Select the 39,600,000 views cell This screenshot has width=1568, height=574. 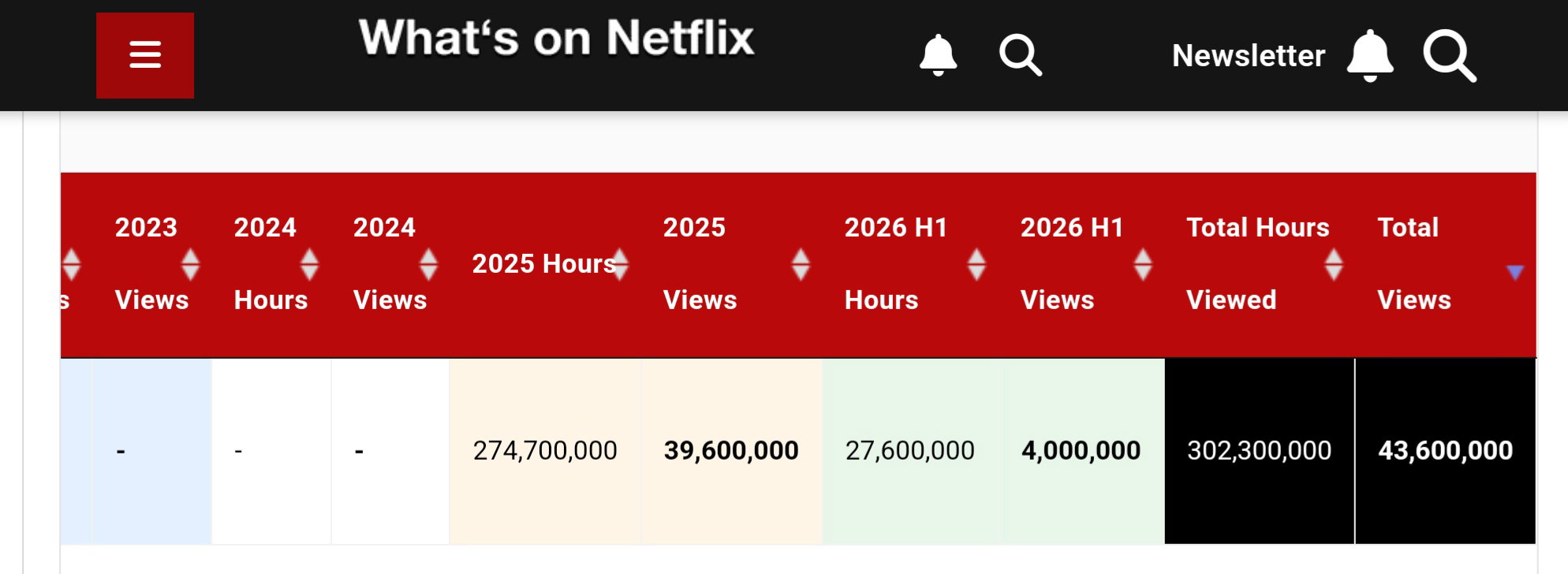click(x=732, y=451)
